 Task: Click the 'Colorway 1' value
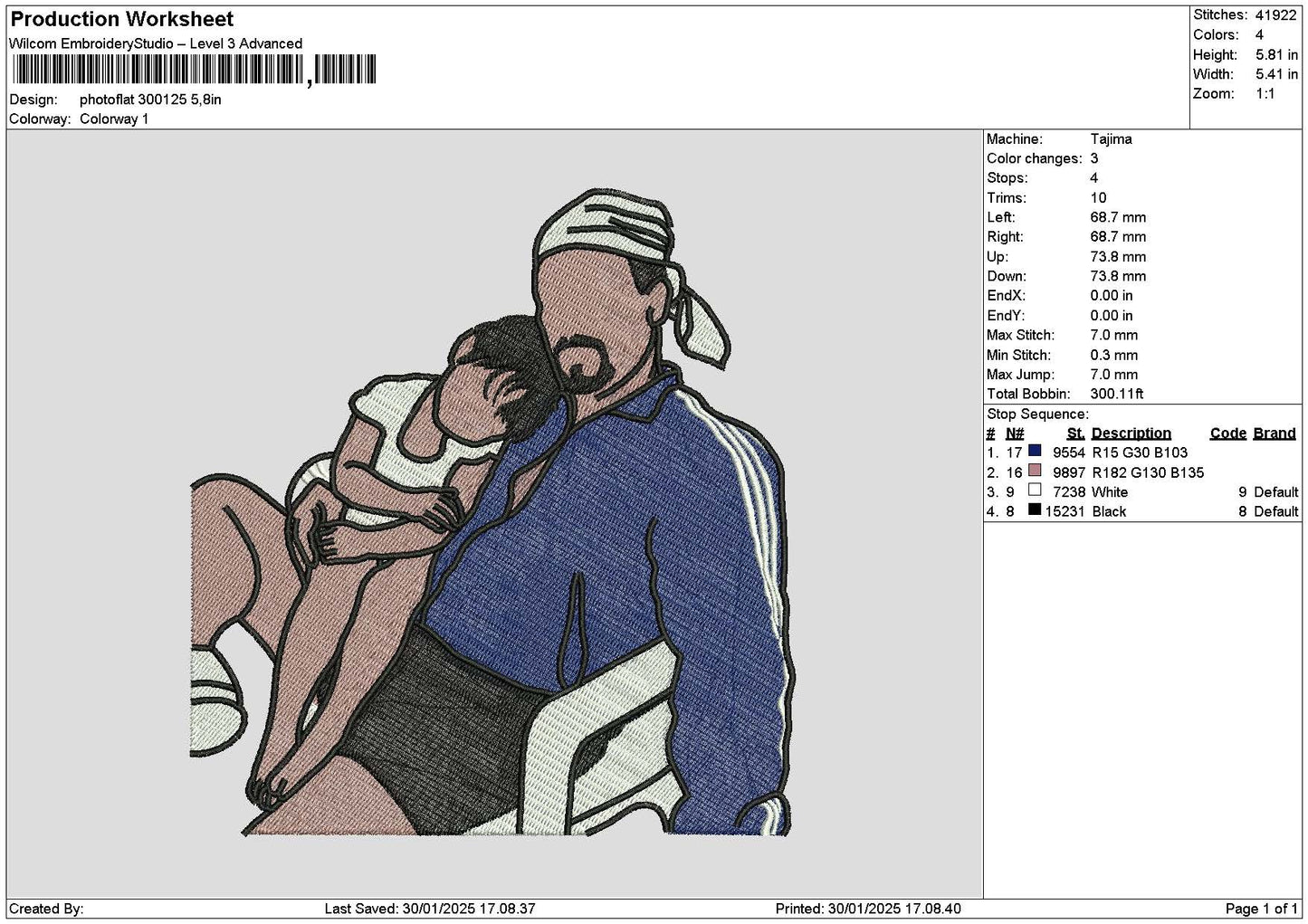pos(114,119)
